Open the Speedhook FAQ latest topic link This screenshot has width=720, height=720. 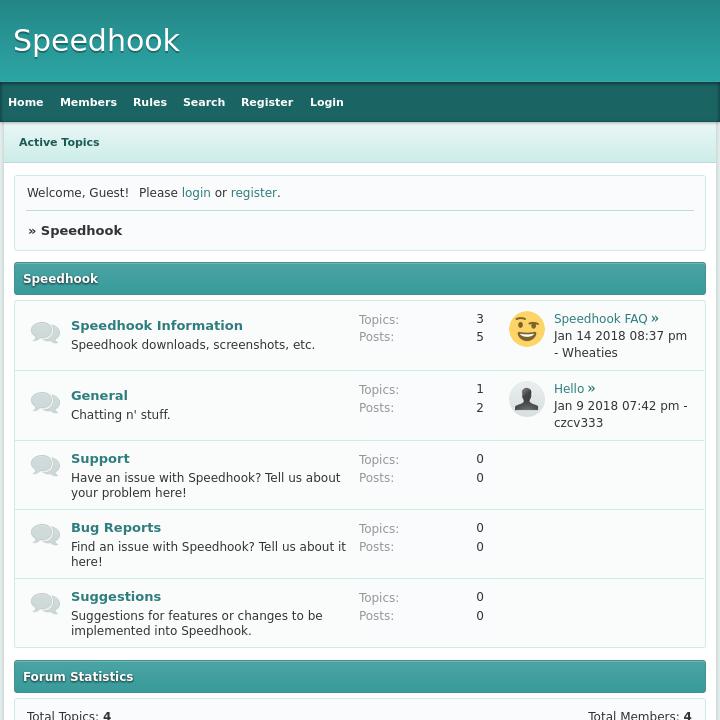click(600, 319)
